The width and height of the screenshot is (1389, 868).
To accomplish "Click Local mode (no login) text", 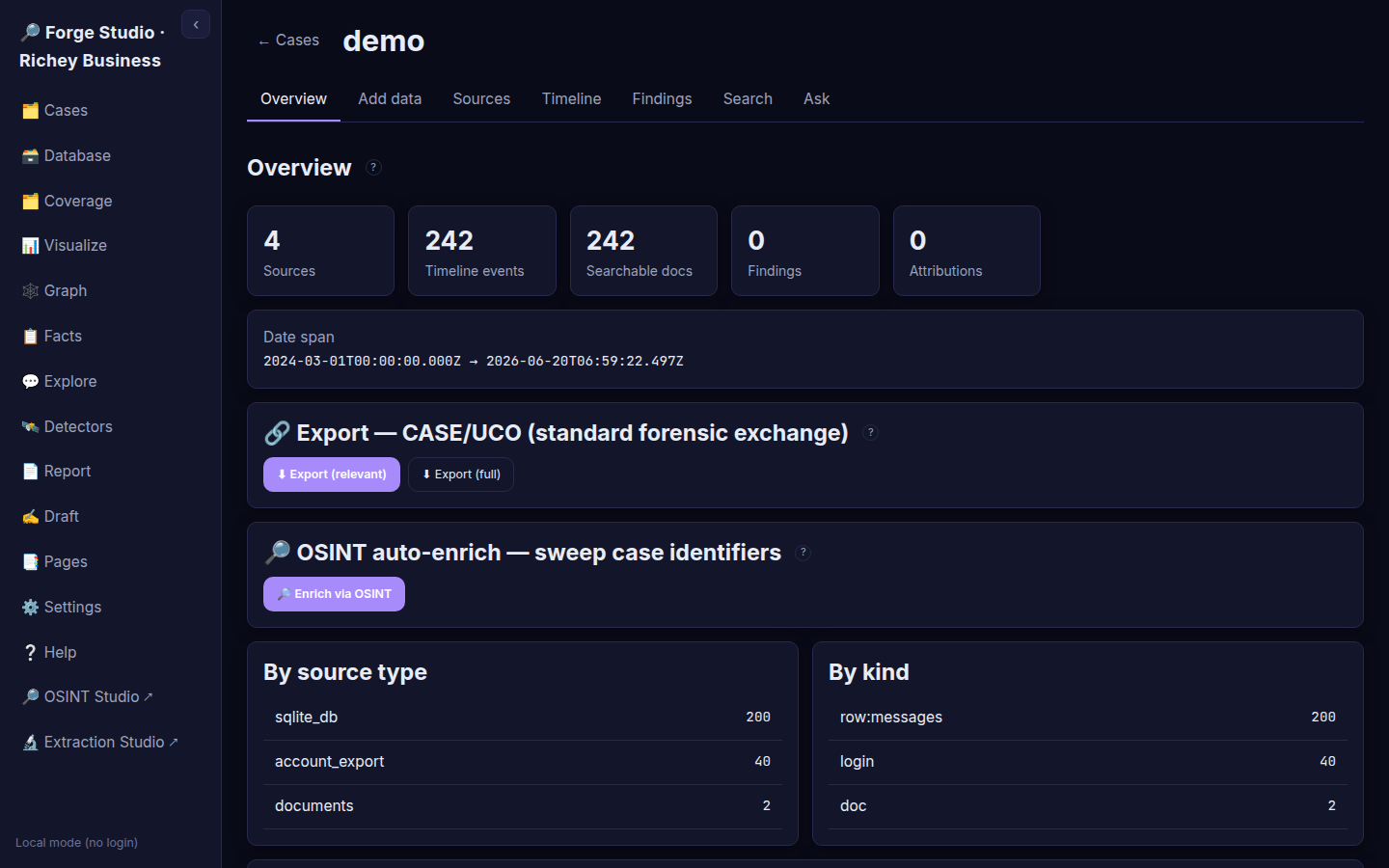I will coord(76,843).
